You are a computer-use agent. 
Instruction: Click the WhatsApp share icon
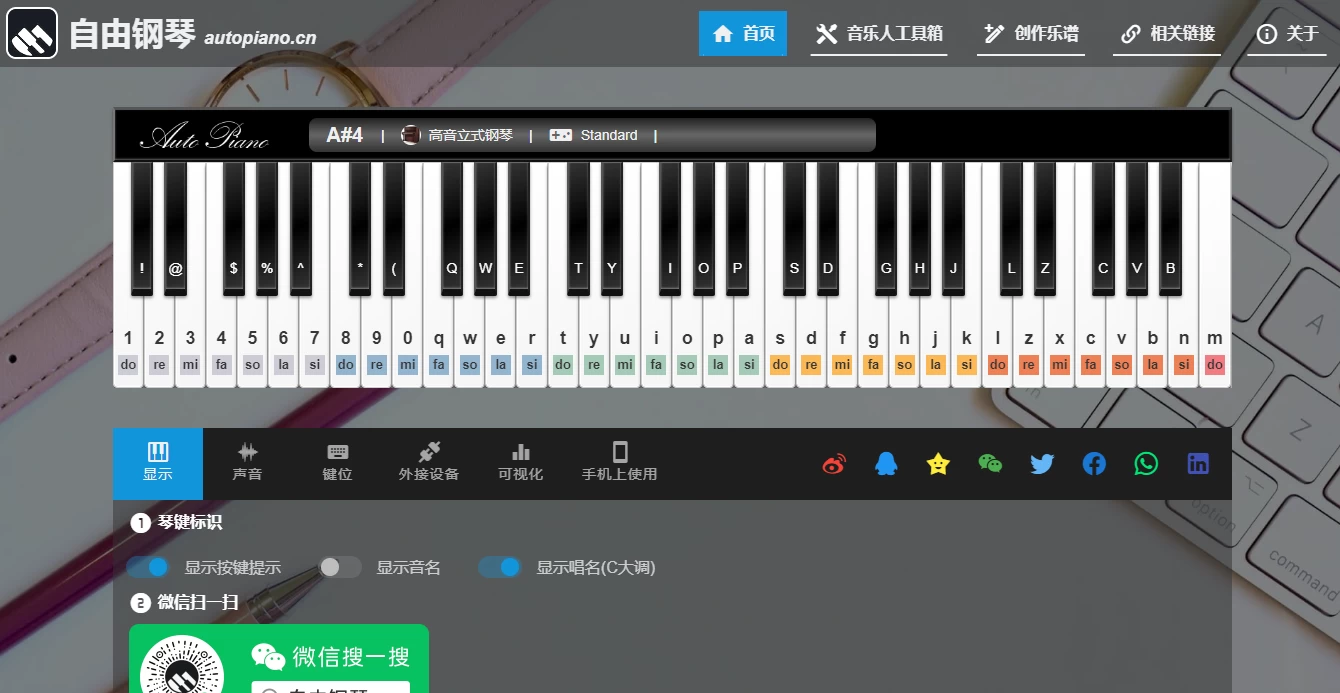coord(1146,464)
